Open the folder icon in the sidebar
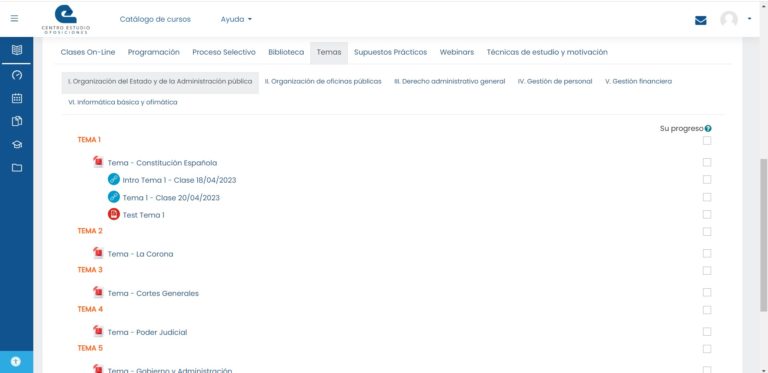 pyautogui.click(x=17, y=168)
